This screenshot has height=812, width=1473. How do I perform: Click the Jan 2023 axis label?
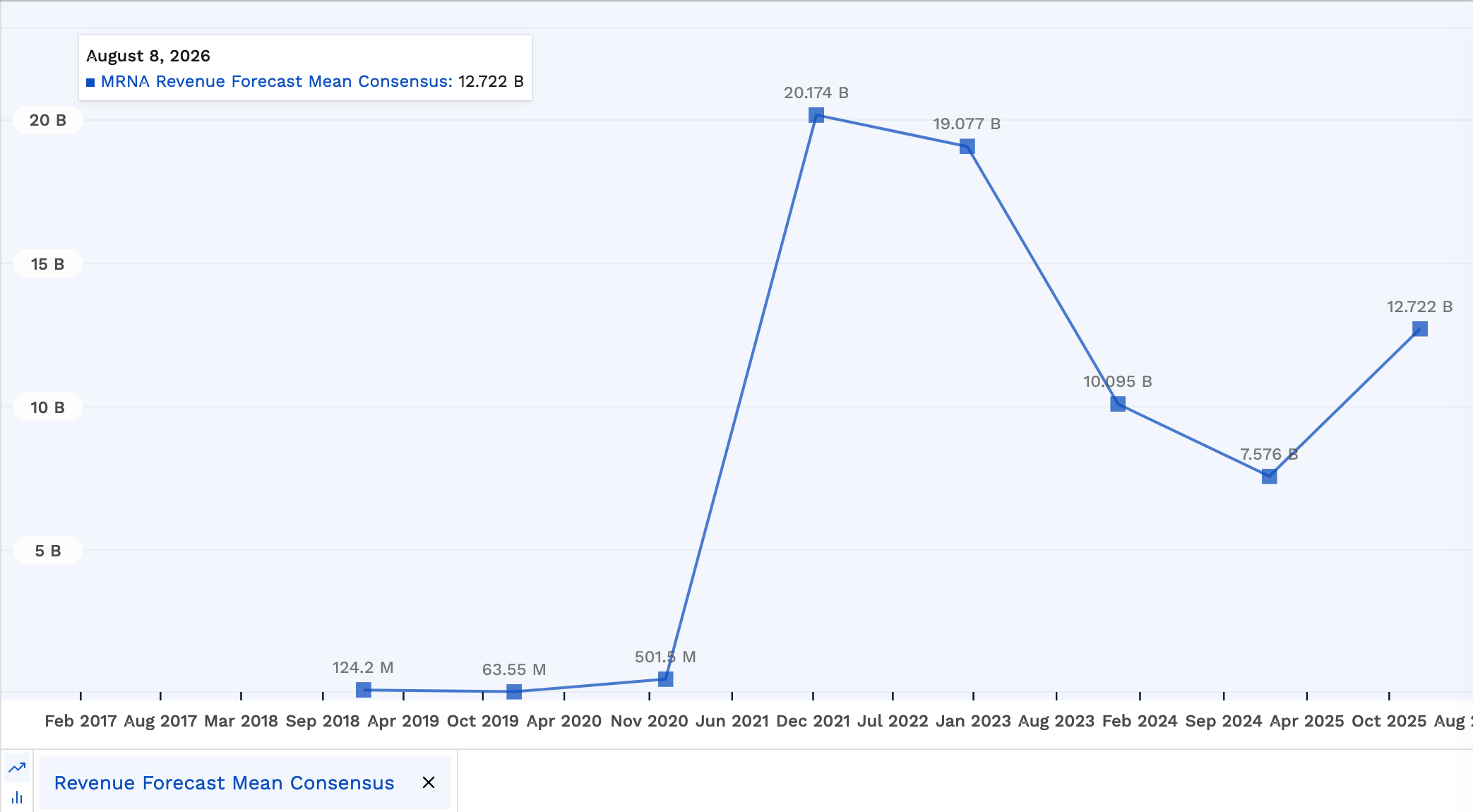(973, 721)
